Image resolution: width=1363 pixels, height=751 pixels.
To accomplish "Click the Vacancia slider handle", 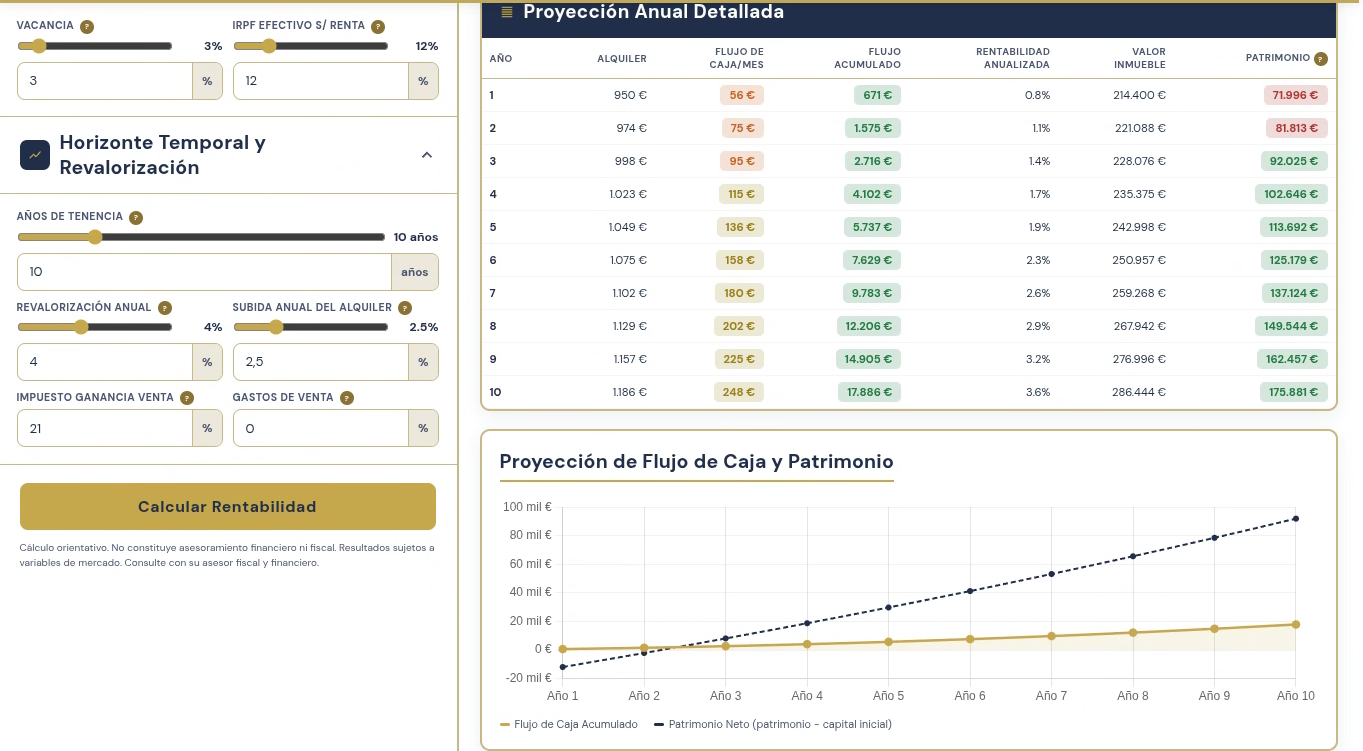I will (x=39, y=46).
